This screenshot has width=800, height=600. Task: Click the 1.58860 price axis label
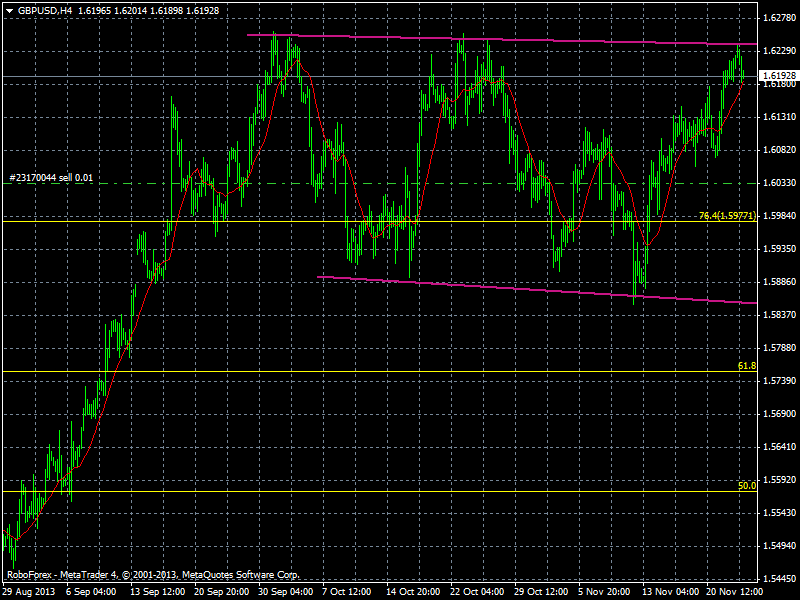tap(779, 282)
